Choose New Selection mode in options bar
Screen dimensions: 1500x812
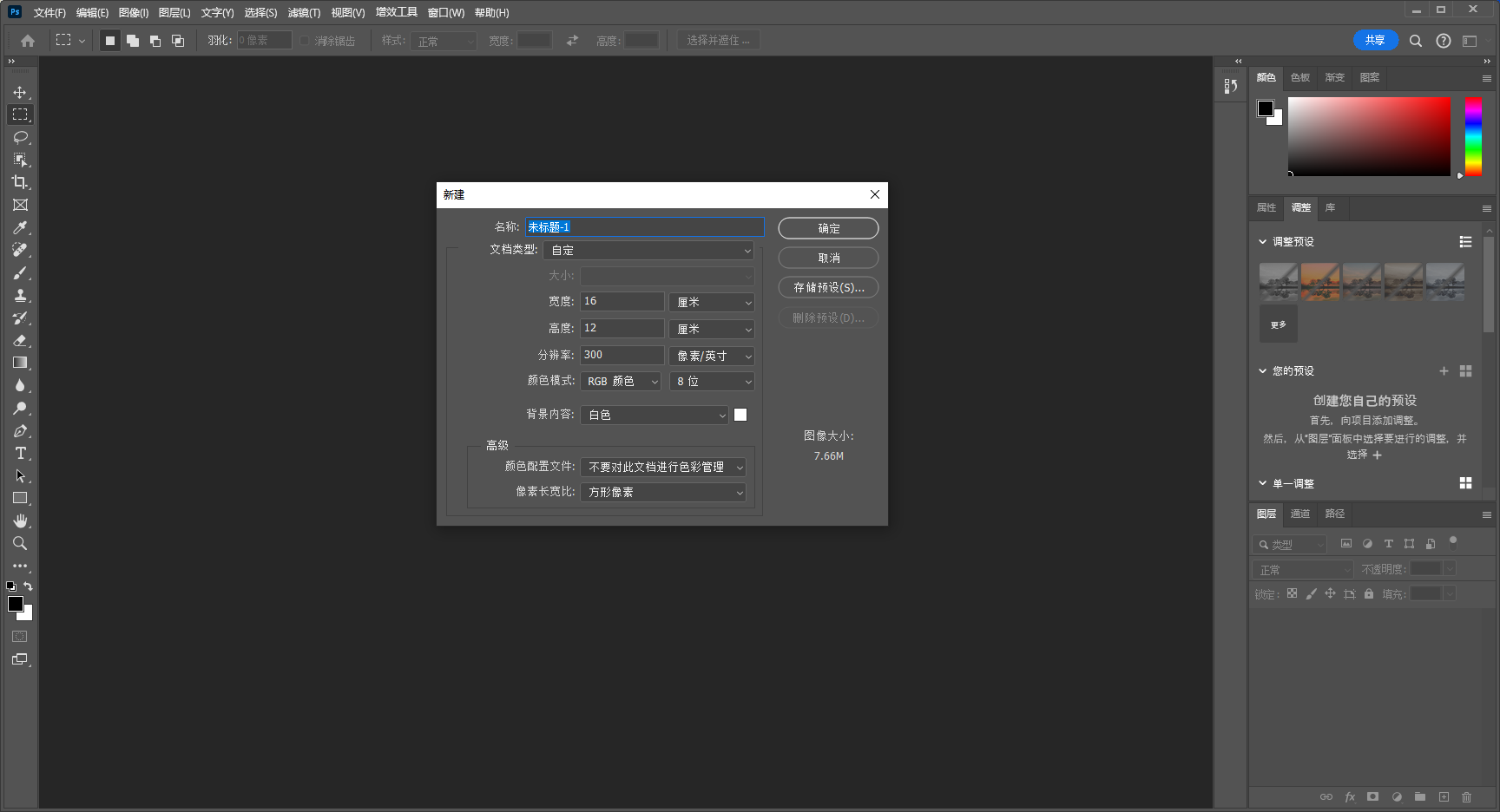110,41
